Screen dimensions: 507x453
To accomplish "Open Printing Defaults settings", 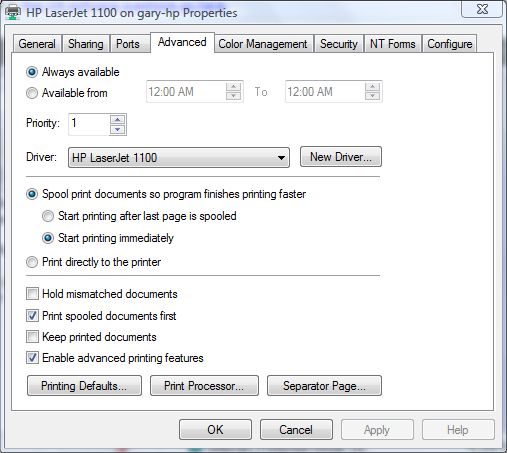I will 84,386.
